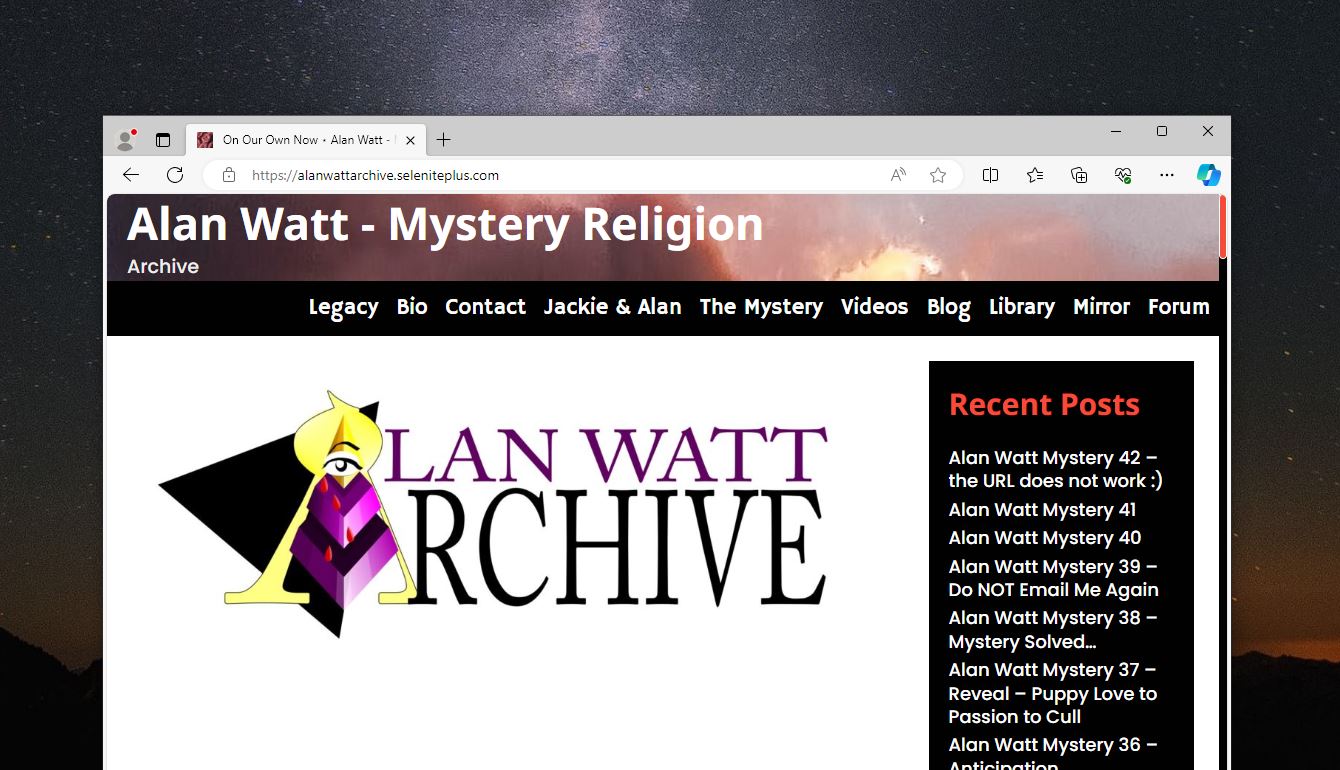The height and width of the screenshot is (770, 1340).
Task: Close the Edge browser window
Action: tap(1208, 131)
